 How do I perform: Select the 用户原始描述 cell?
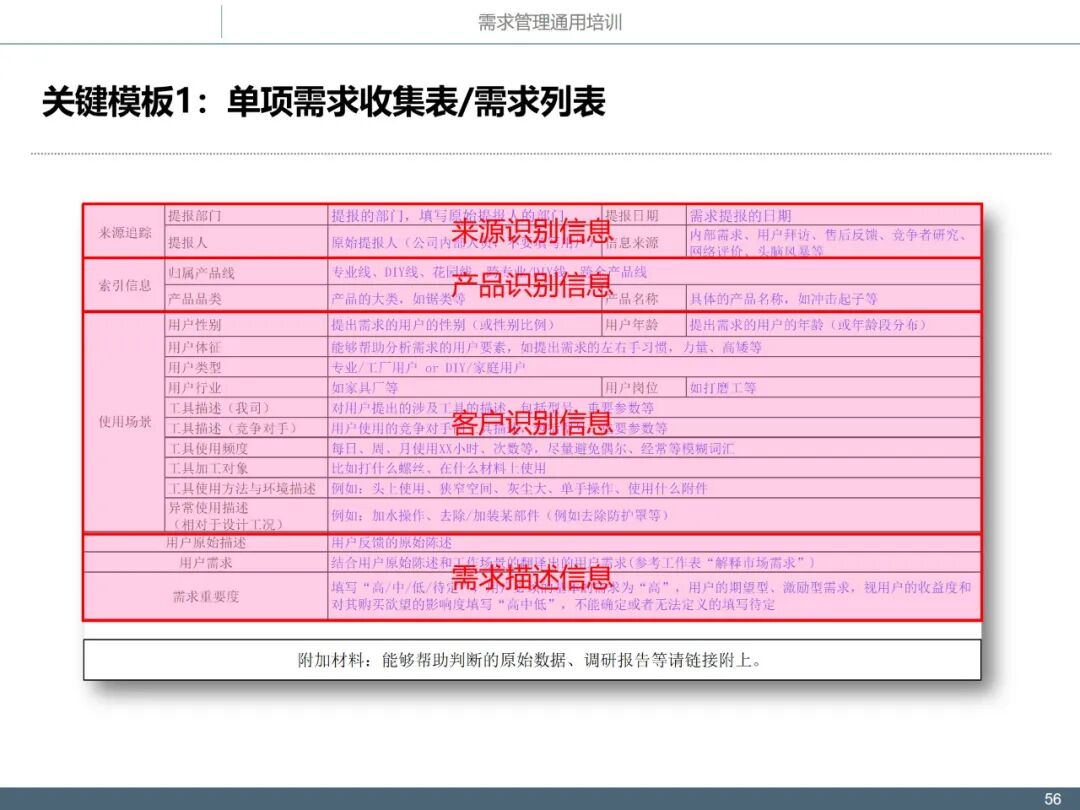(205, 543)
